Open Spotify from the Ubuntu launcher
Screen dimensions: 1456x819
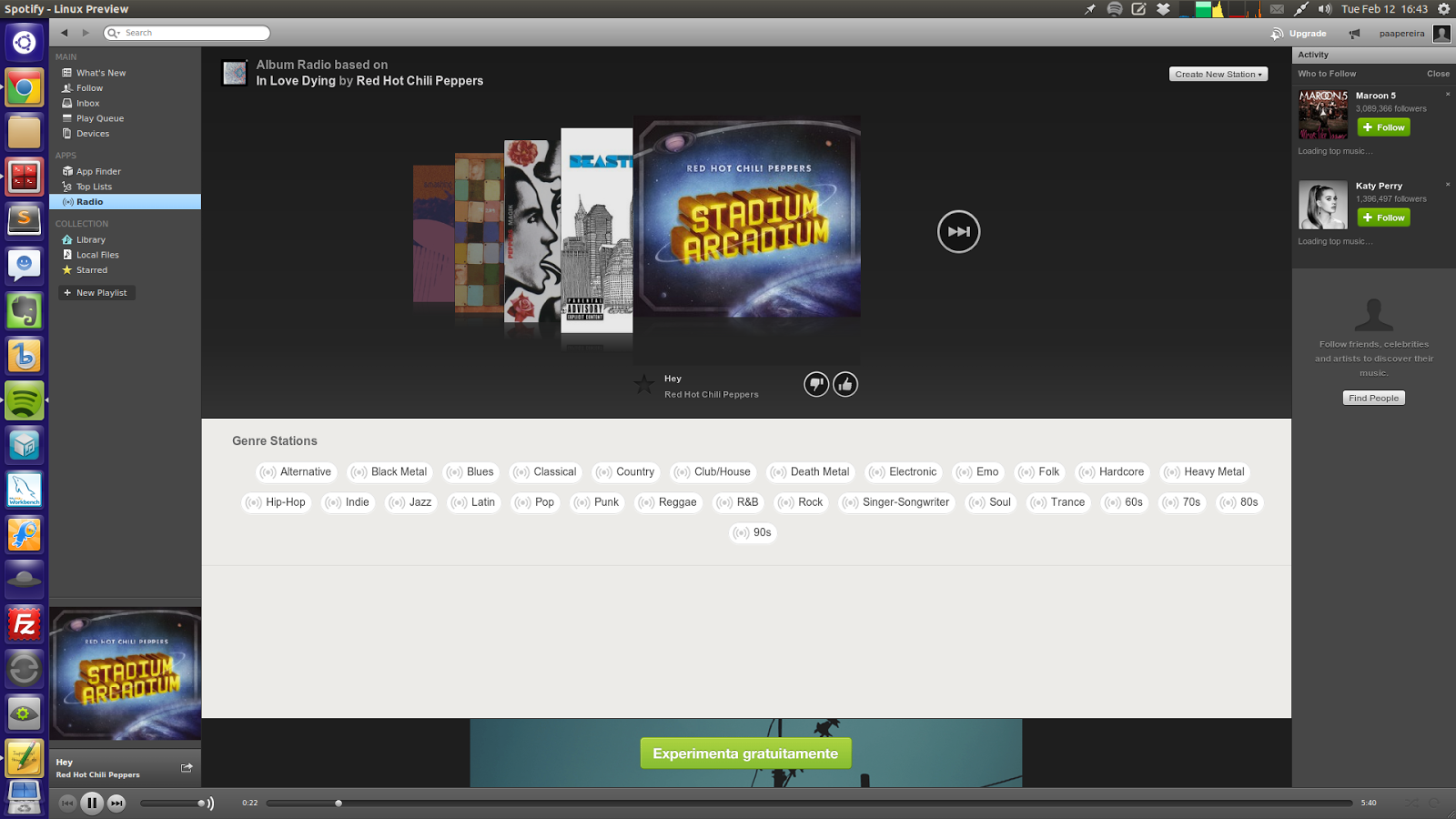tap(25, 400)
